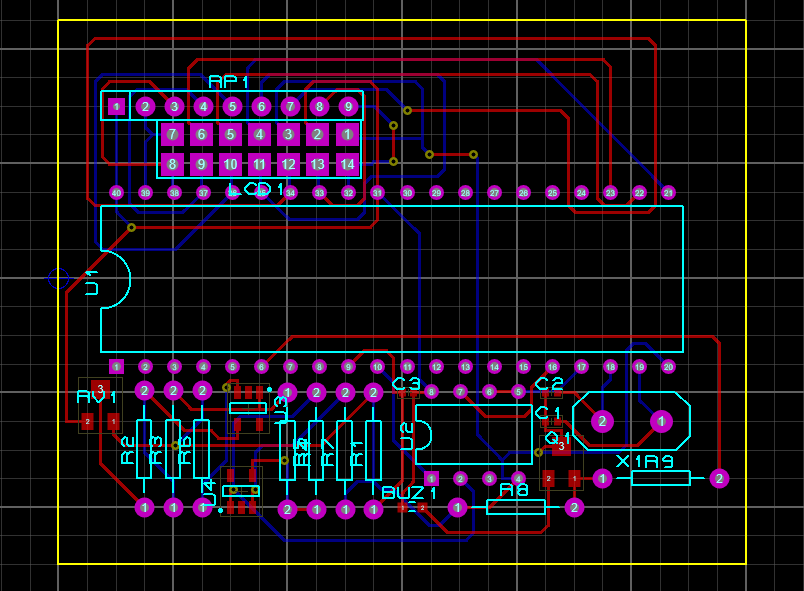The height and width of the screenshot is (591, 804).
Task: Select RP1 pad 5
Action: [232, 107]
